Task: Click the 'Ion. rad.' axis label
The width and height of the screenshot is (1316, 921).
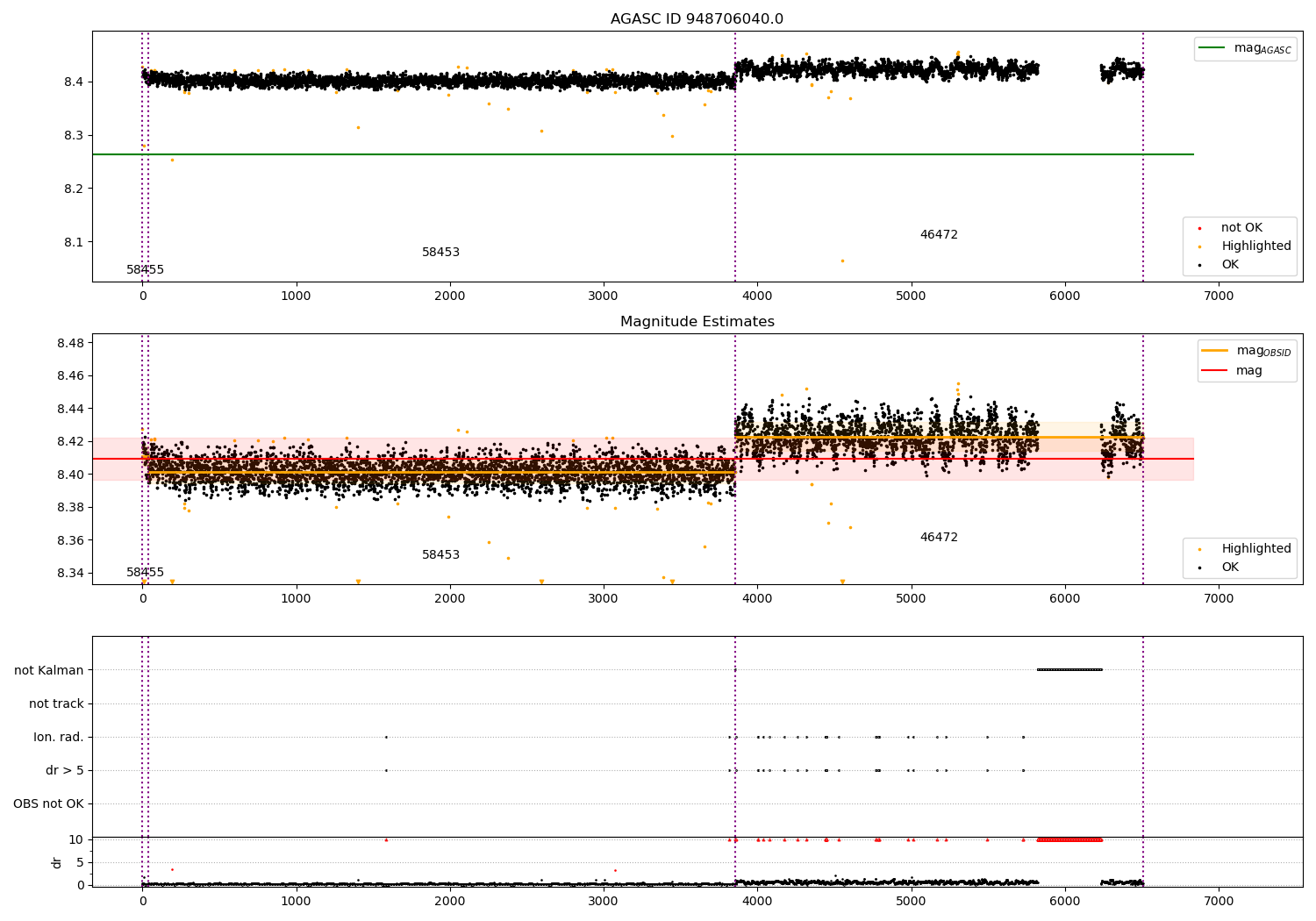Action: click(59, 737)
